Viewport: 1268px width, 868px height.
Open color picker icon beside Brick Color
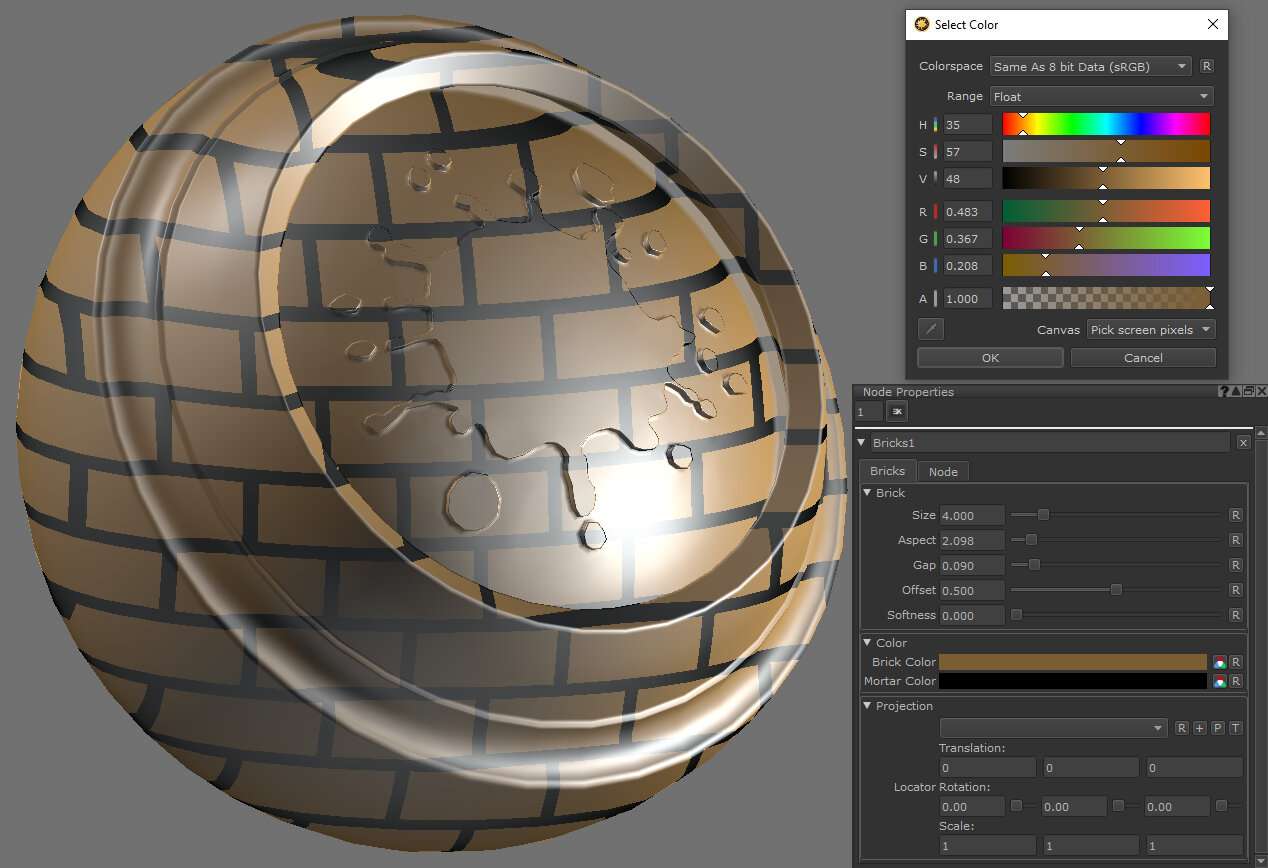pos(1219,662)
